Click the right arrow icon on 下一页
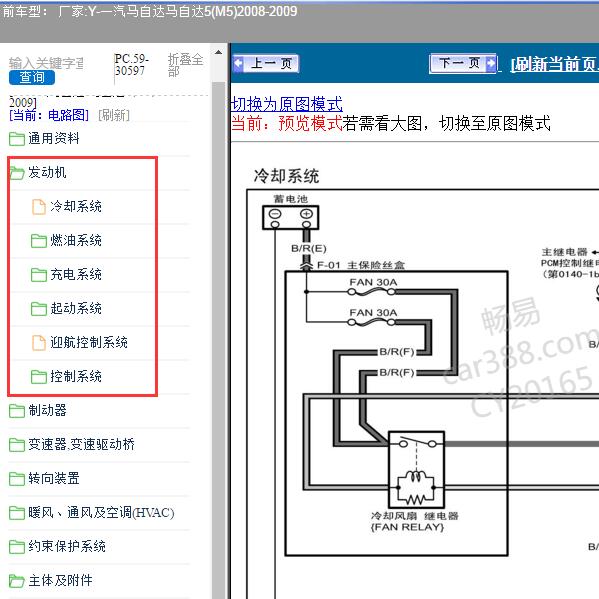Screen dimensions: 599x599 pos(491,63)
